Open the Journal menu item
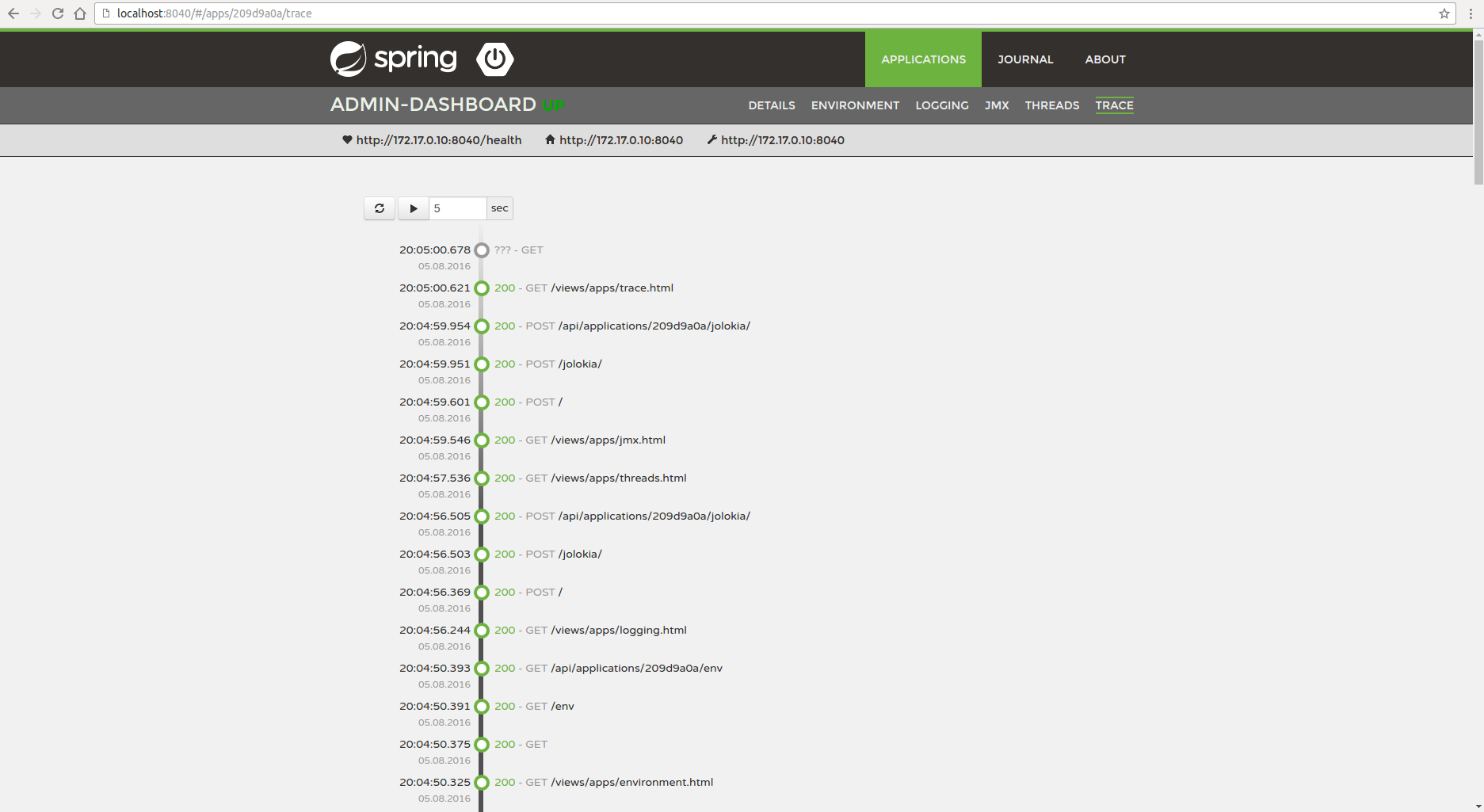 pos(1025,59)
